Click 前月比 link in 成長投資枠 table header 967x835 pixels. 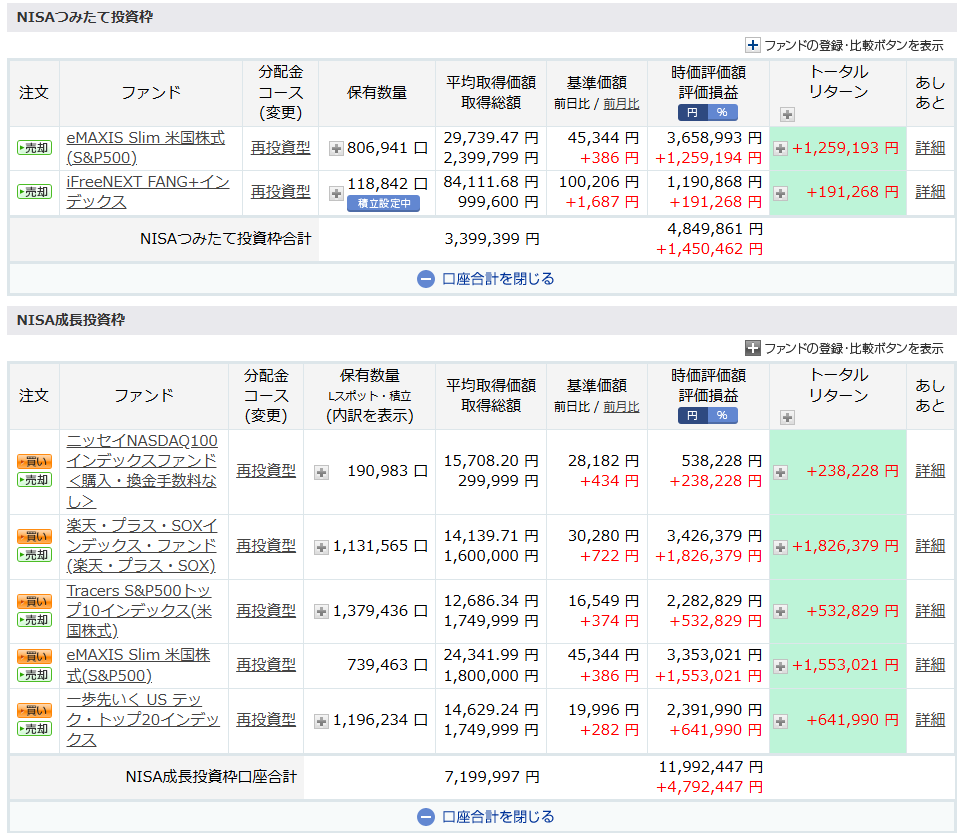[621, 406]
